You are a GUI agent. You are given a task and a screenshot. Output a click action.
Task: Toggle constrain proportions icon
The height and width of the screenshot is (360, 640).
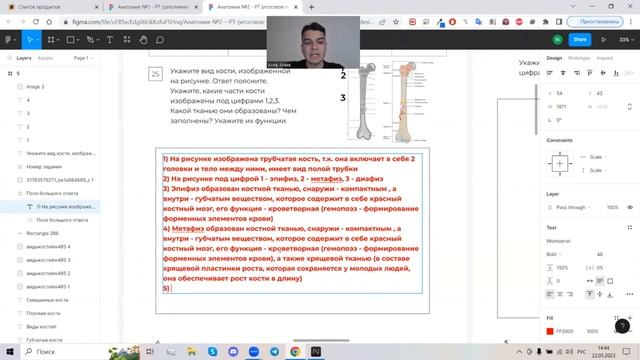[x=629, y=107]
